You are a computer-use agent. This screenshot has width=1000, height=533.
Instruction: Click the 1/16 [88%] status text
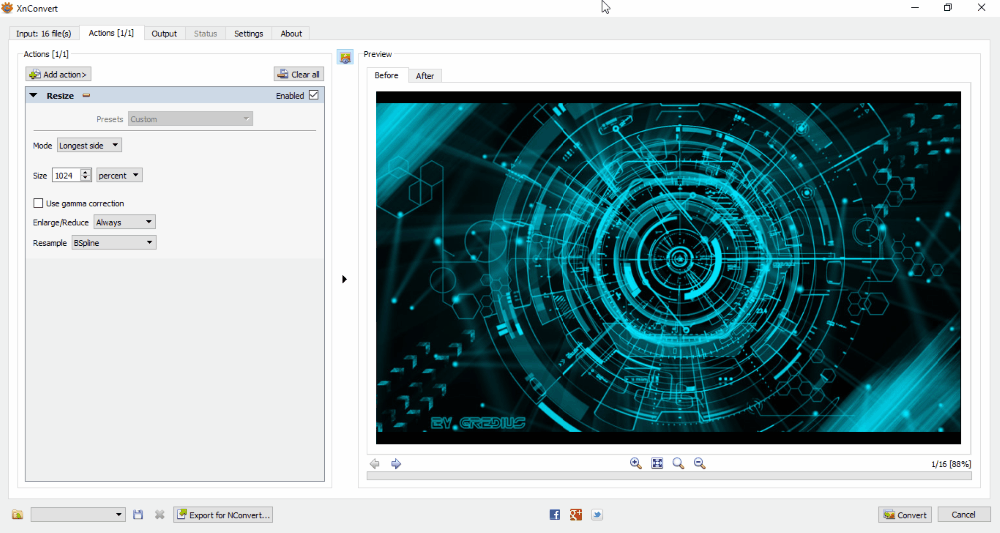point(951,464)
